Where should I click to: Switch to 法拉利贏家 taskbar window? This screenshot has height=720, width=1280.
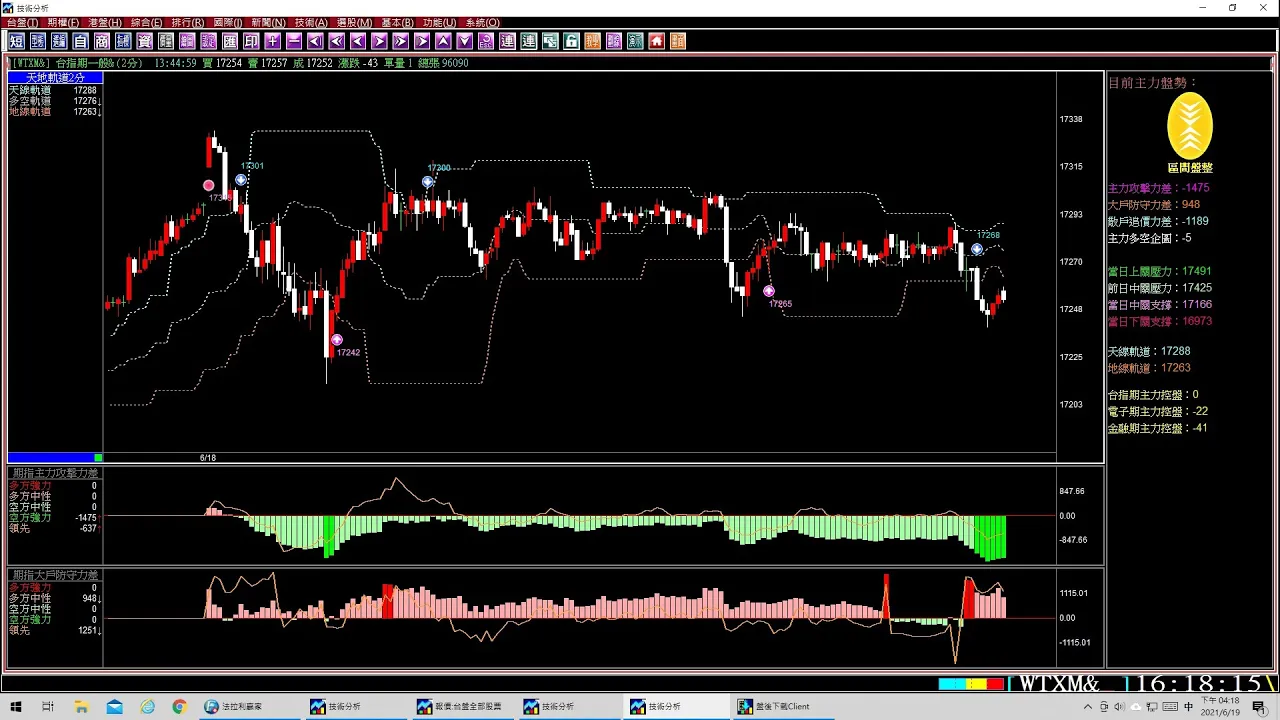pos(250,707)
